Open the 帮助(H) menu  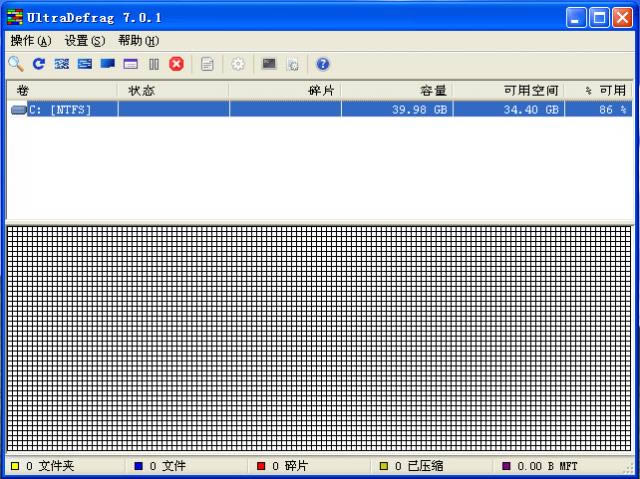point(138,41)
